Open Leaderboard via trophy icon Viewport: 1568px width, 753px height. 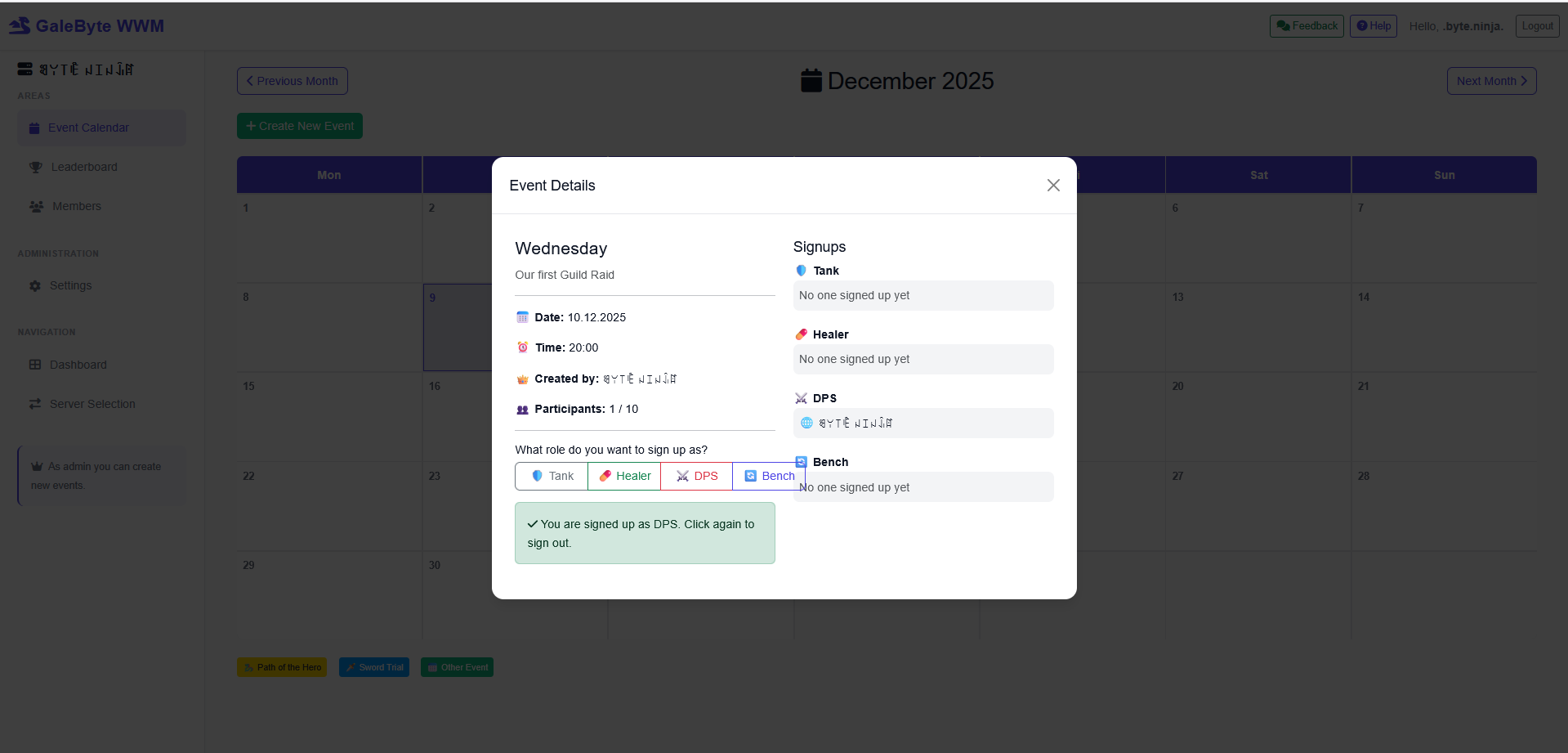pos(35,168)
